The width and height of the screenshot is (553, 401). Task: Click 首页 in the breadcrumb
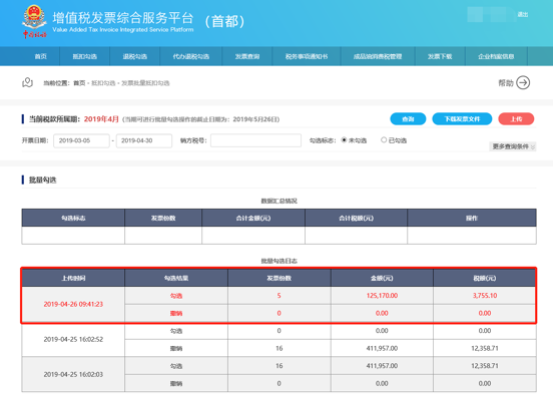(x=79, y=83)
